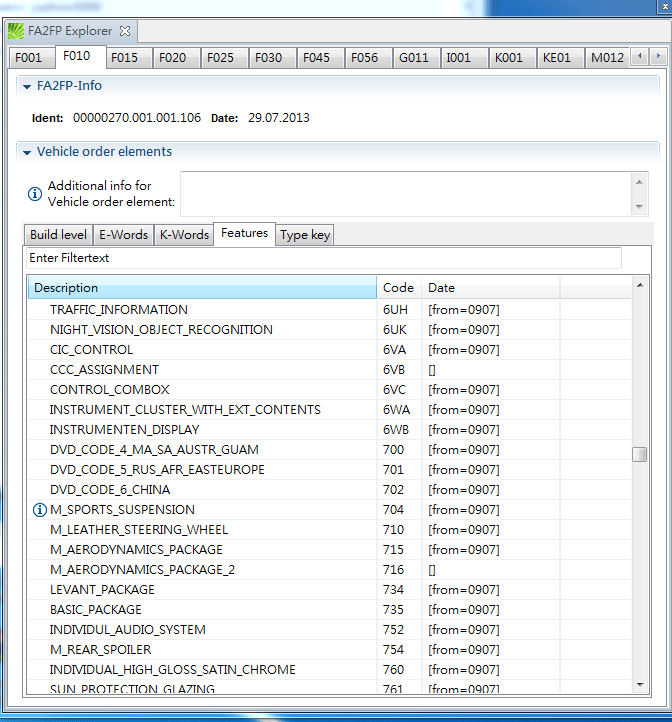This screenshot has width=672, height=722.
Task: Close the window with top-right X
Action: (x=665, y=6)
